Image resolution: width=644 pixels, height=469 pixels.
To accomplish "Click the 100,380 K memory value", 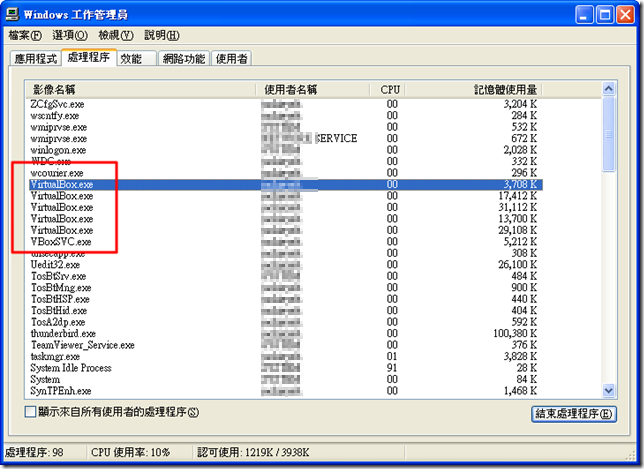I will (x=515, y=333).
